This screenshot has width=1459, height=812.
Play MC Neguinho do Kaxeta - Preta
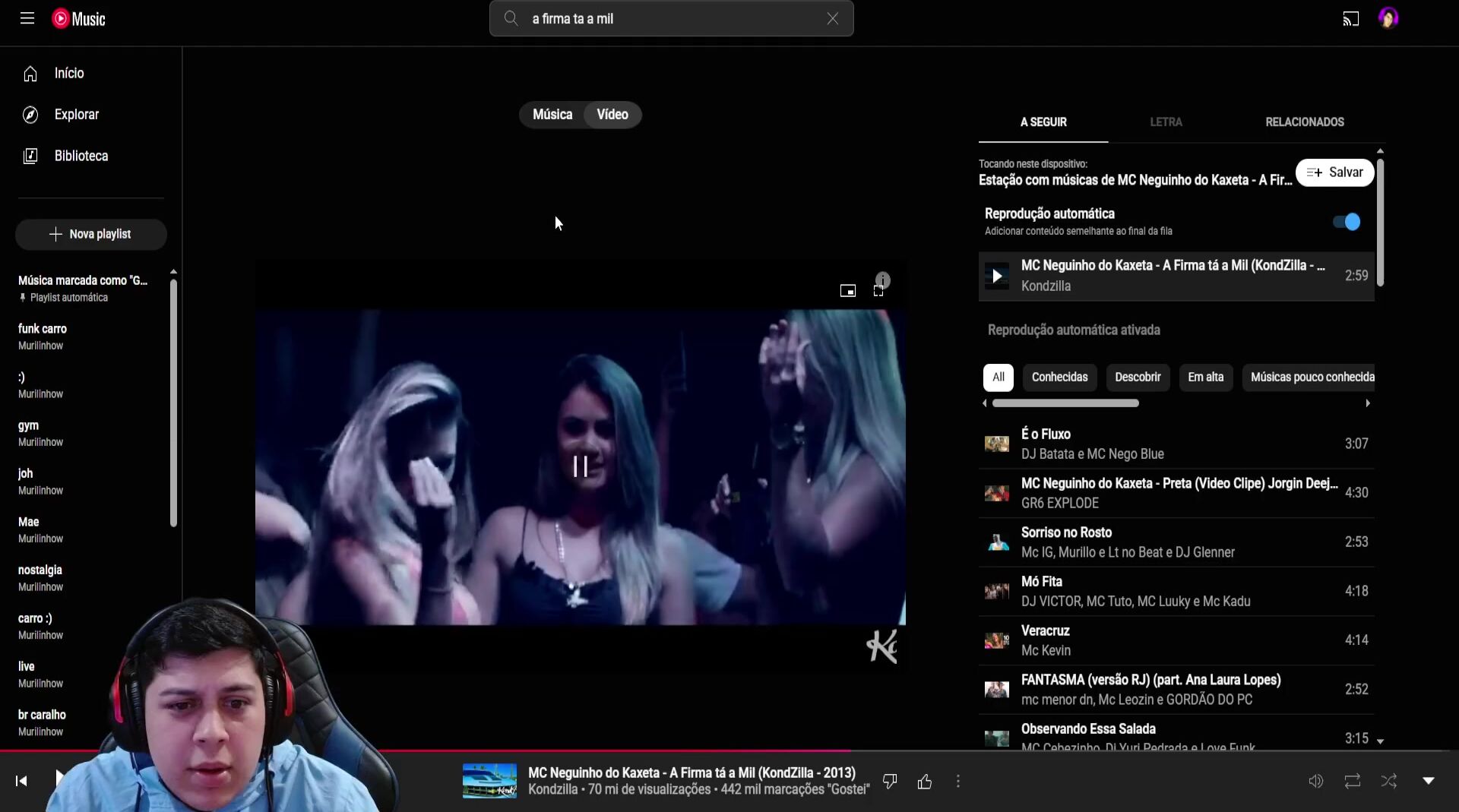[1176, 493]
